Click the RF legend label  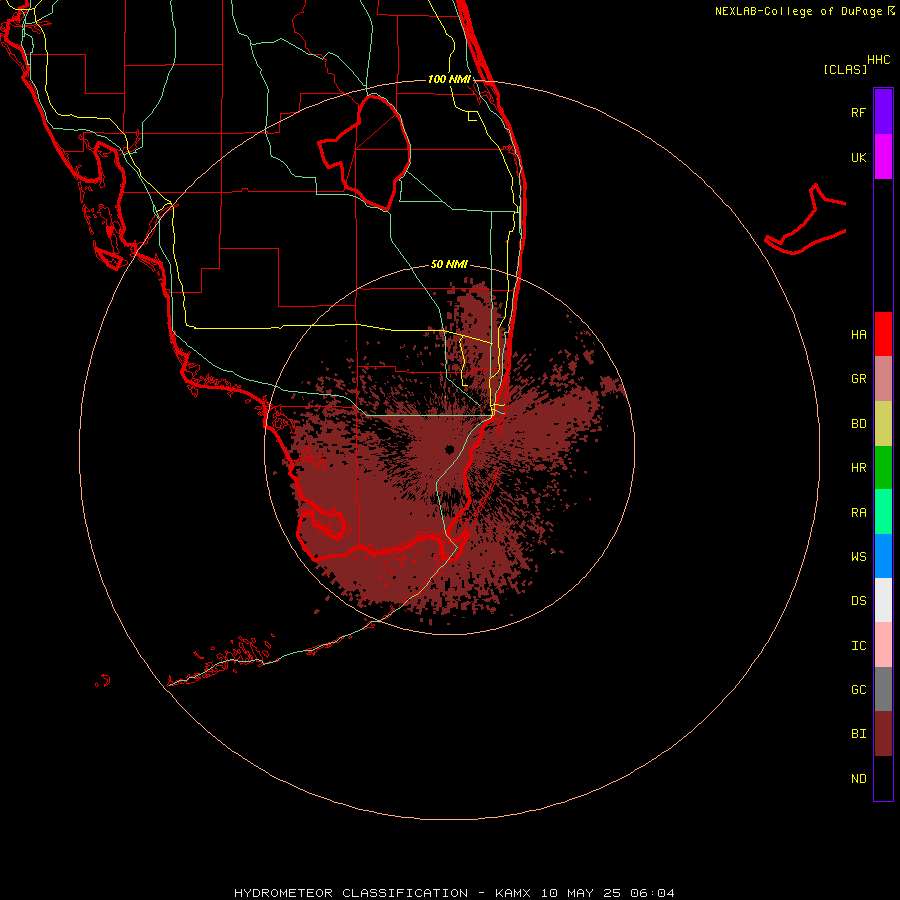(858, 112)
